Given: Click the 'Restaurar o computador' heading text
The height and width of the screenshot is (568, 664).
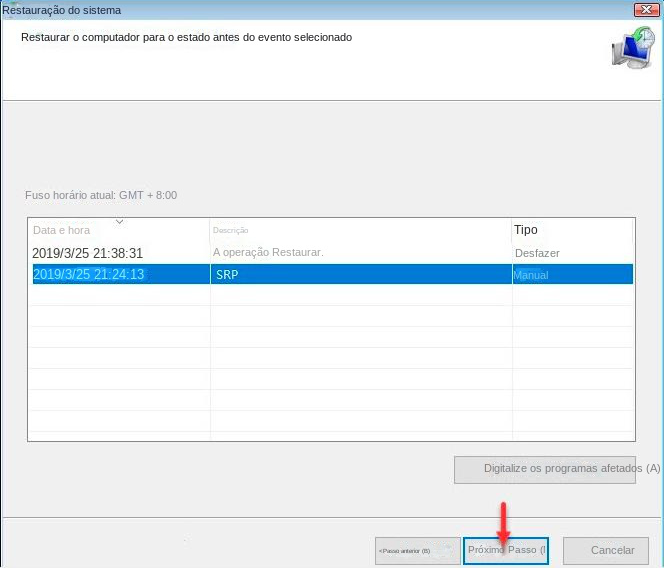Looking at the screenshot, I should 186,37.
